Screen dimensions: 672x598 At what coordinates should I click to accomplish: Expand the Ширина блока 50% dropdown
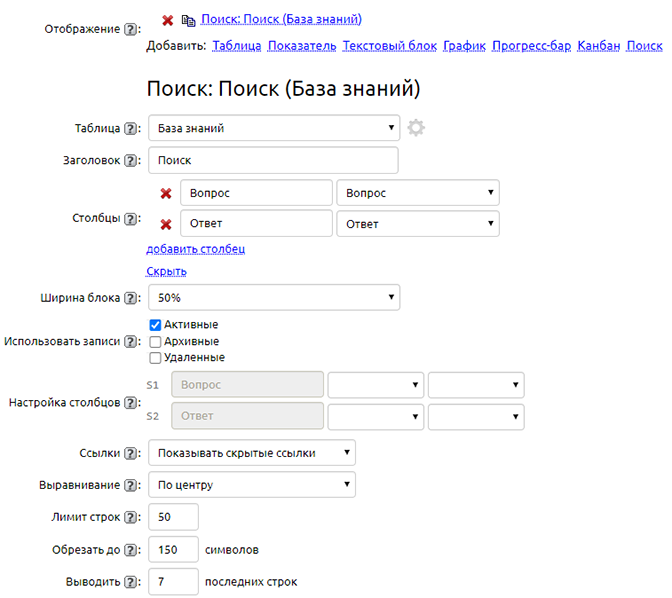tap(273, 298)
